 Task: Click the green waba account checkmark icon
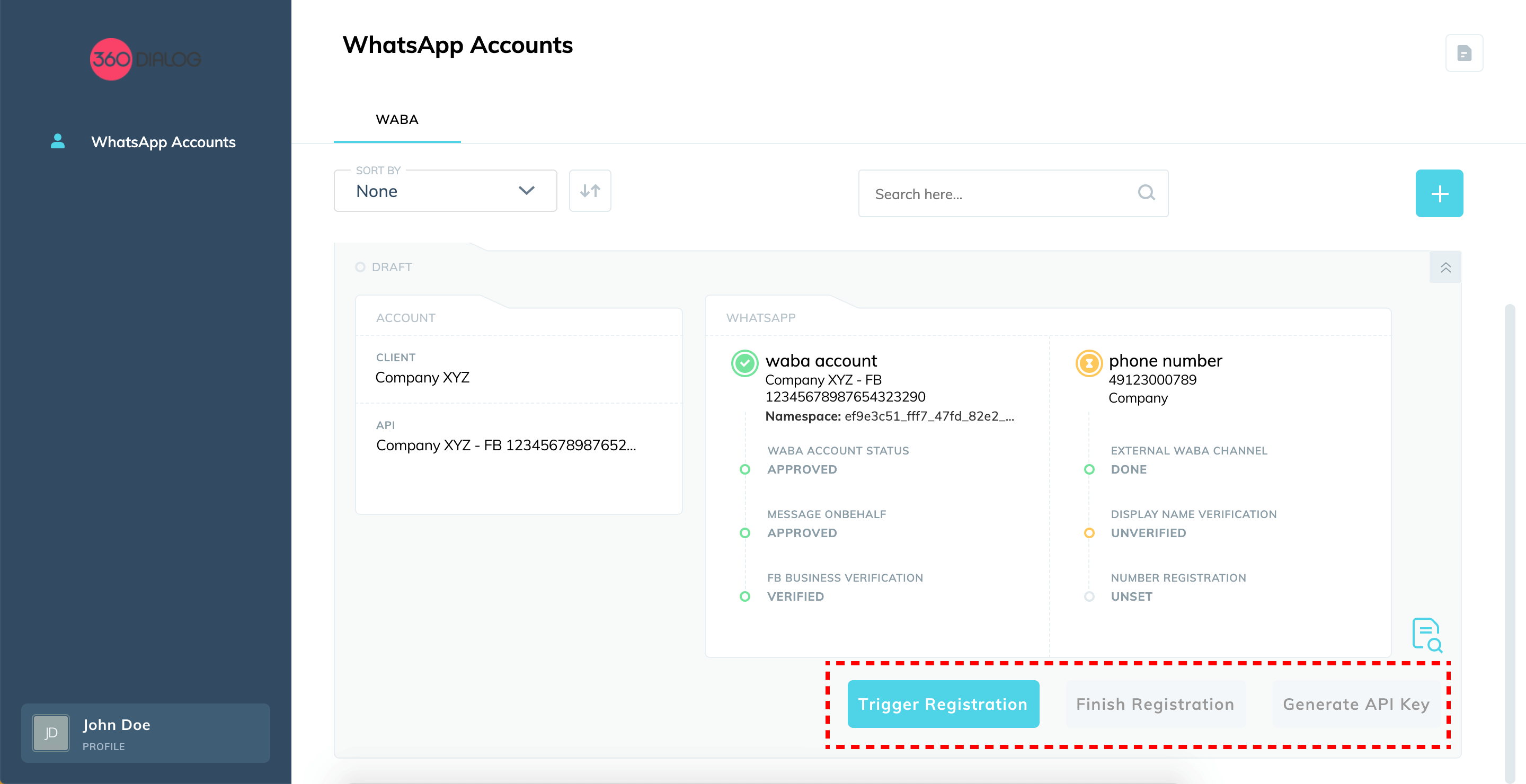[744, 363]
